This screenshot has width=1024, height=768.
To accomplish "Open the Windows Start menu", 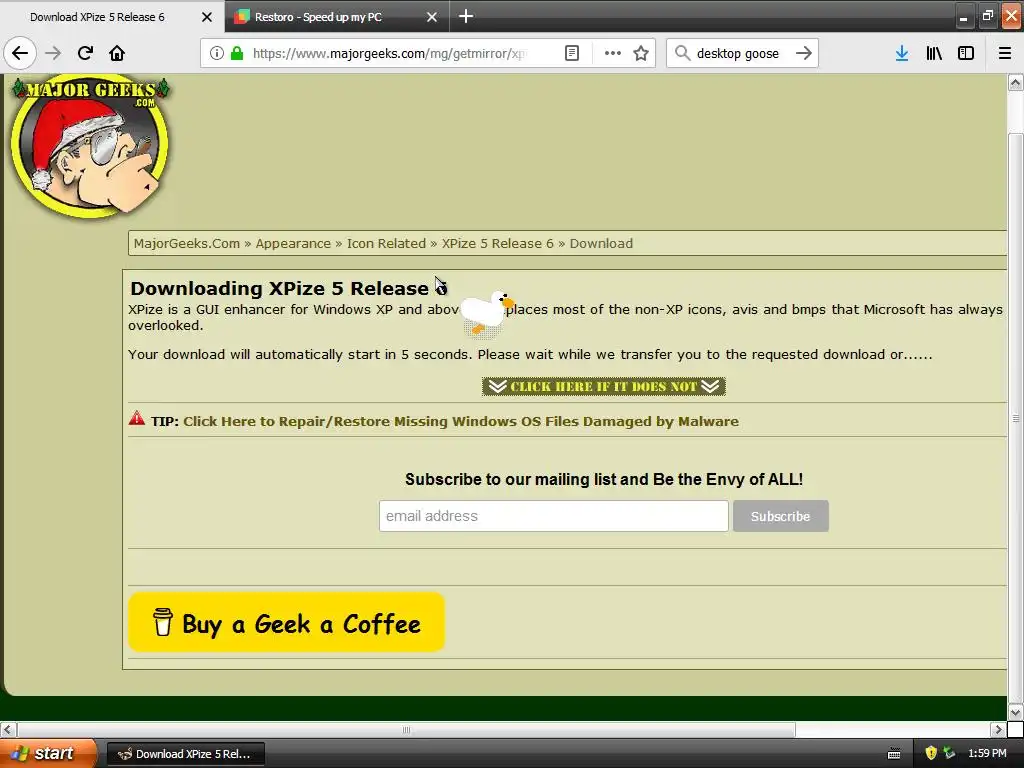I will [48, 754].
